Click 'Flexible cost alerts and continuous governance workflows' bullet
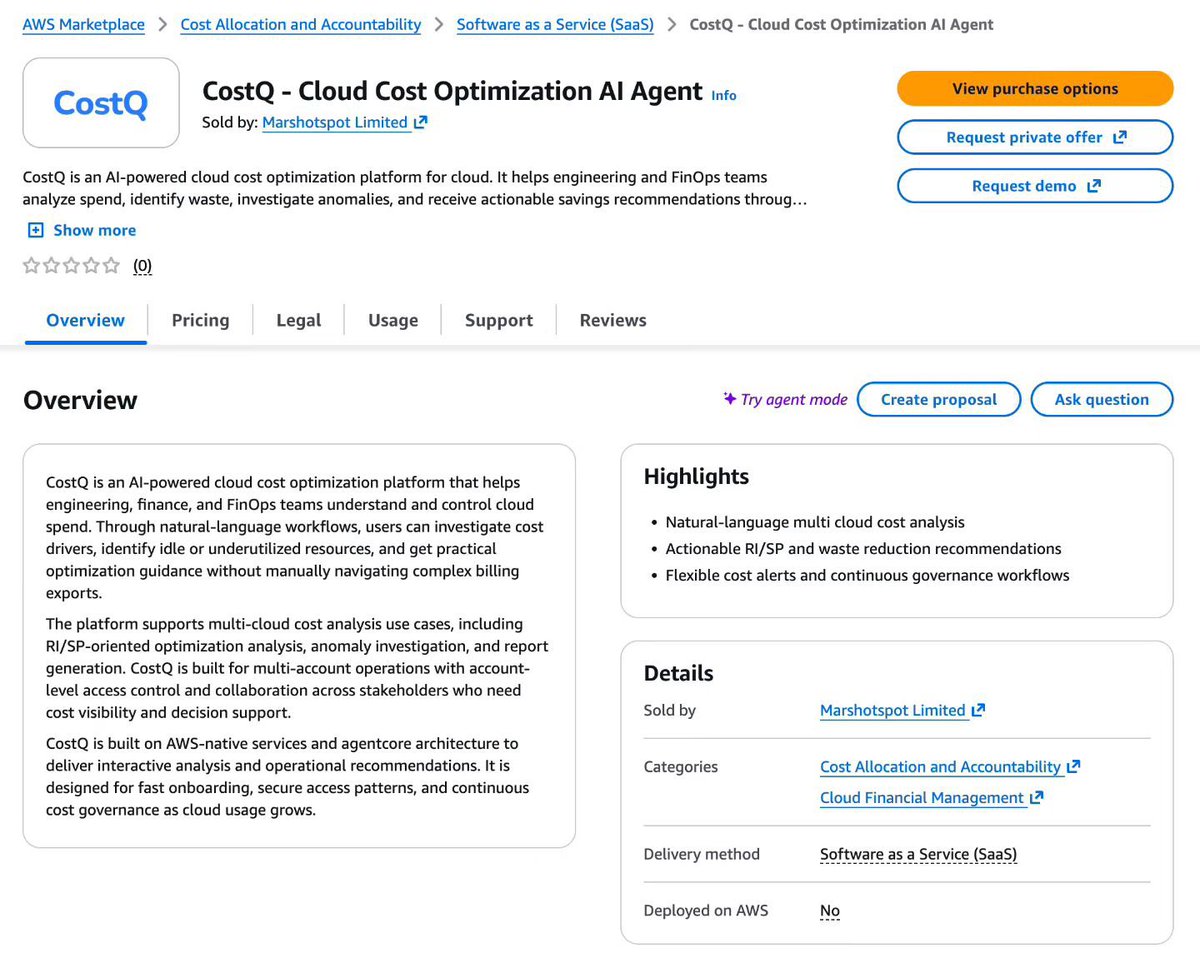 coord(867,575)
